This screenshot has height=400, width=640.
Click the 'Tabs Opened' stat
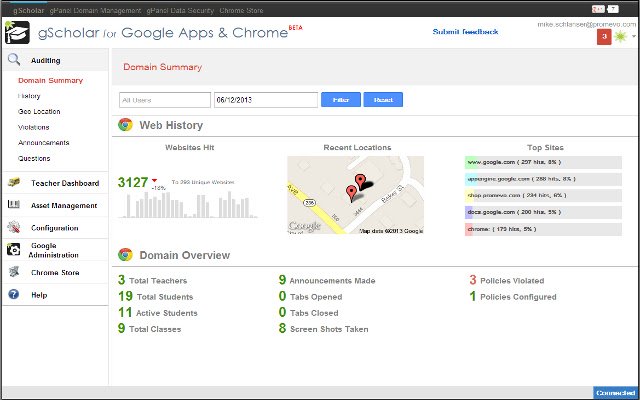310,296
